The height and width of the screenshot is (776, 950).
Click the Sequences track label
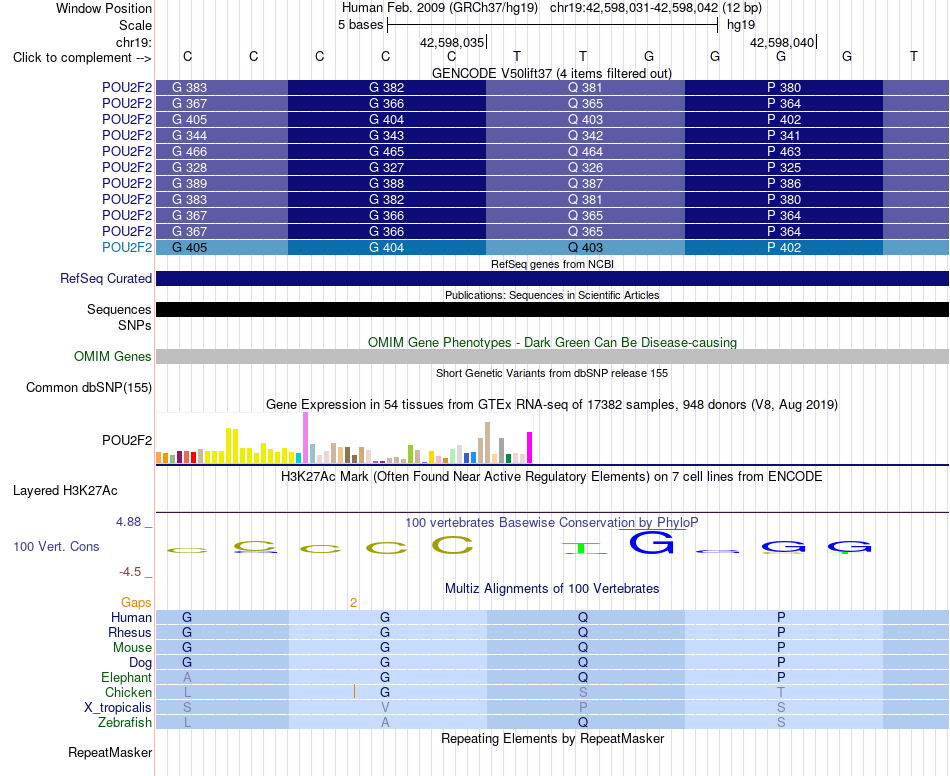coord(119,309)
